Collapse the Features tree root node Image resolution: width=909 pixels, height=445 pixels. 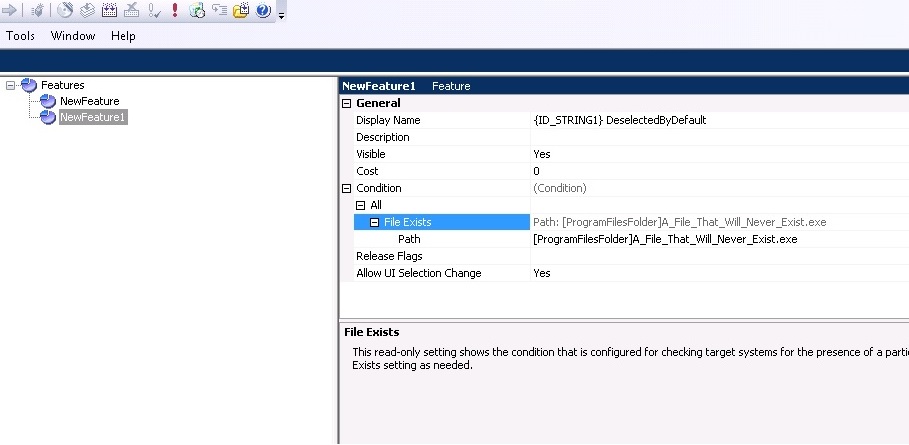click(x=10, y=85)
